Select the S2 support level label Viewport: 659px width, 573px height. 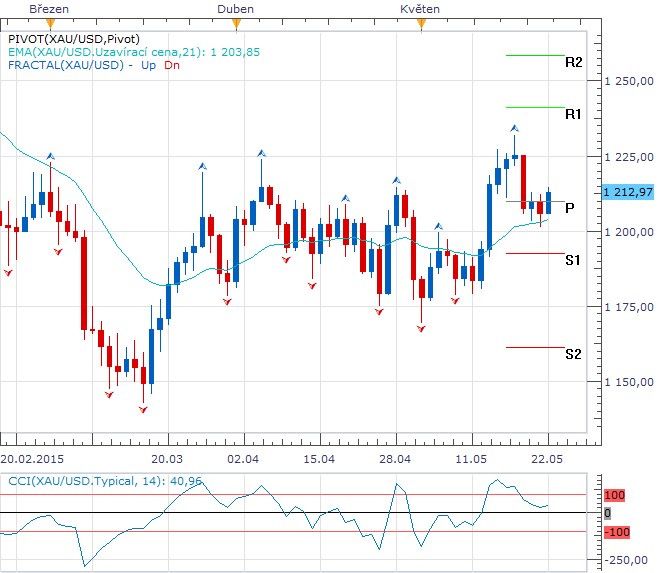(x=573, y=354)
